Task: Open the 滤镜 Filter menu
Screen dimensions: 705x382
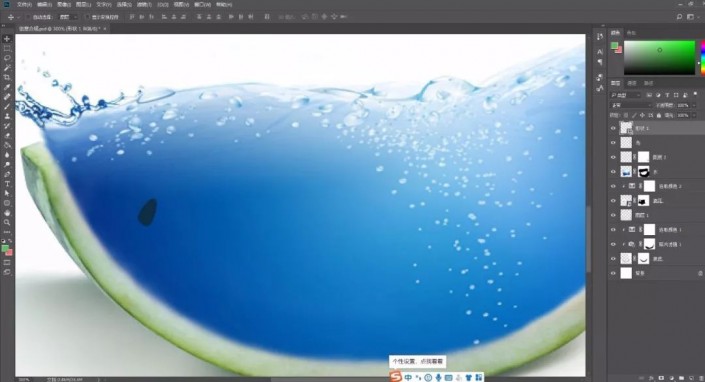Action: 143,4
